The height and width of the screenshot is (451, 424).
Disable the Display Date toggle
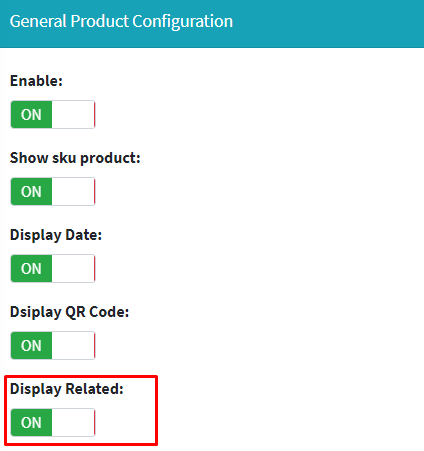coord(53,268)
